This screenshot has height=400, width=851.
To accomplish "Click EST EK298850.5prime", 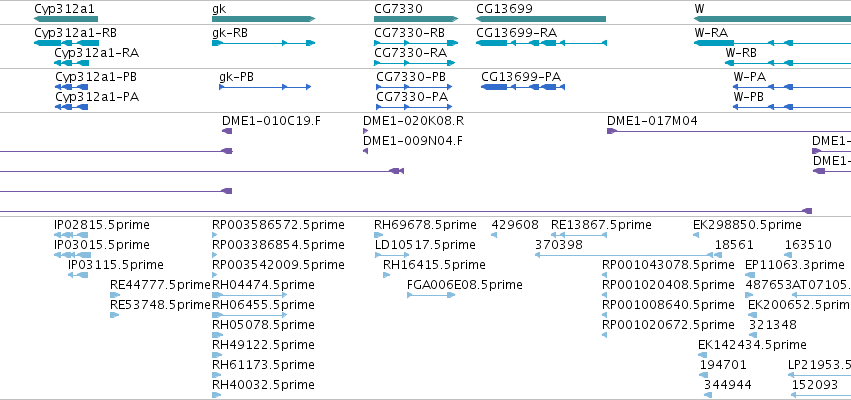I will click(696, 234).
